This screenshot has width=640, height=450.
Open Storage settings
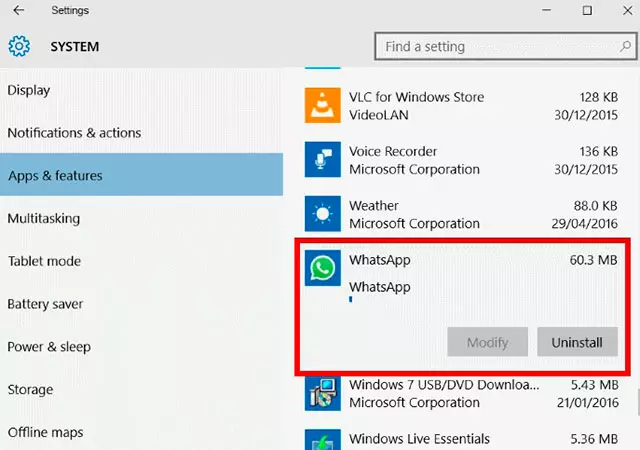(x=141, y=390)
